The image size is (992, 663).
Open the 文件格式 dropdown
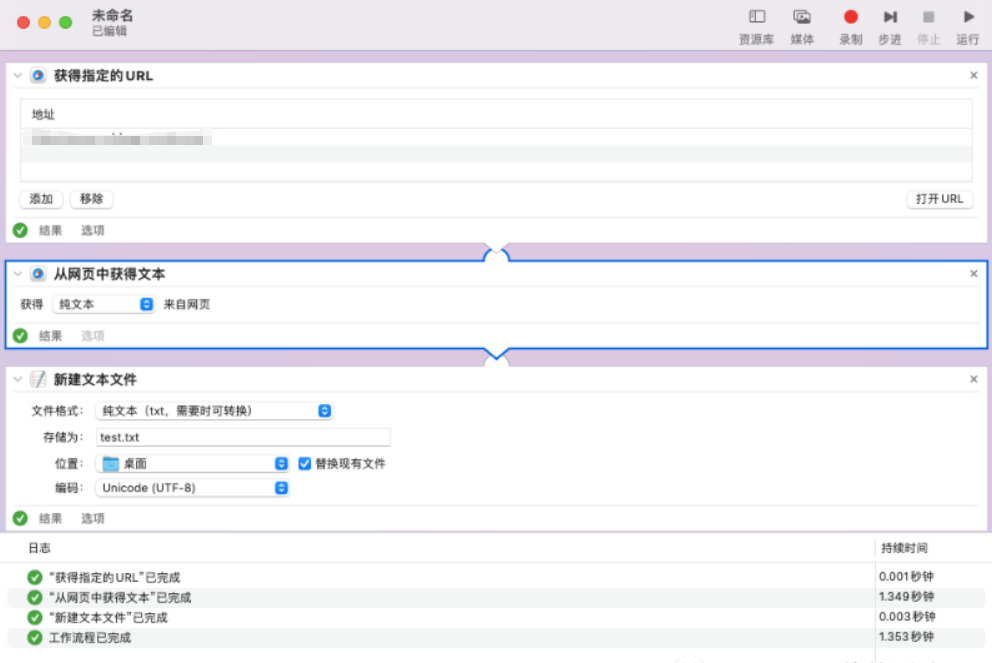click(214, 411)
